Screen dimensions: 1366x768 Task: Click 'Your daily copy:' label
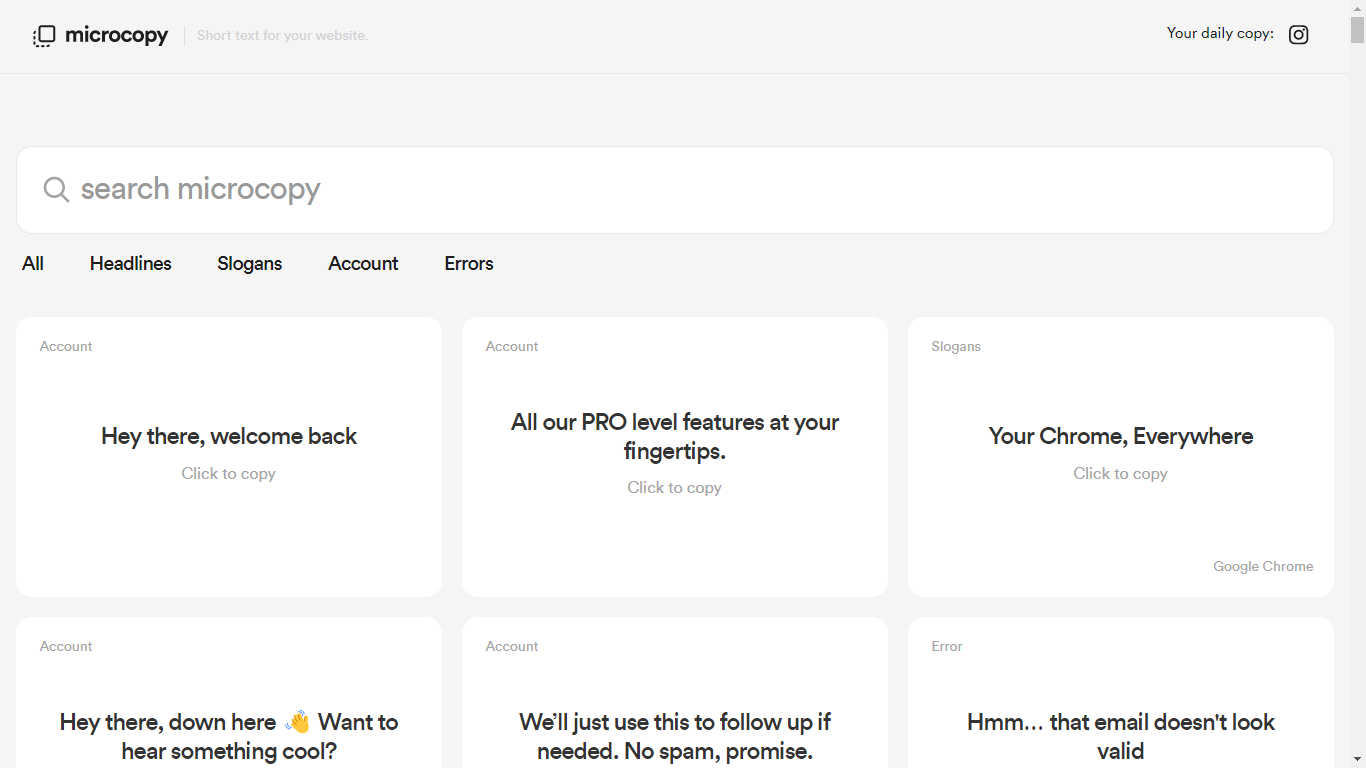[1220, 33]
